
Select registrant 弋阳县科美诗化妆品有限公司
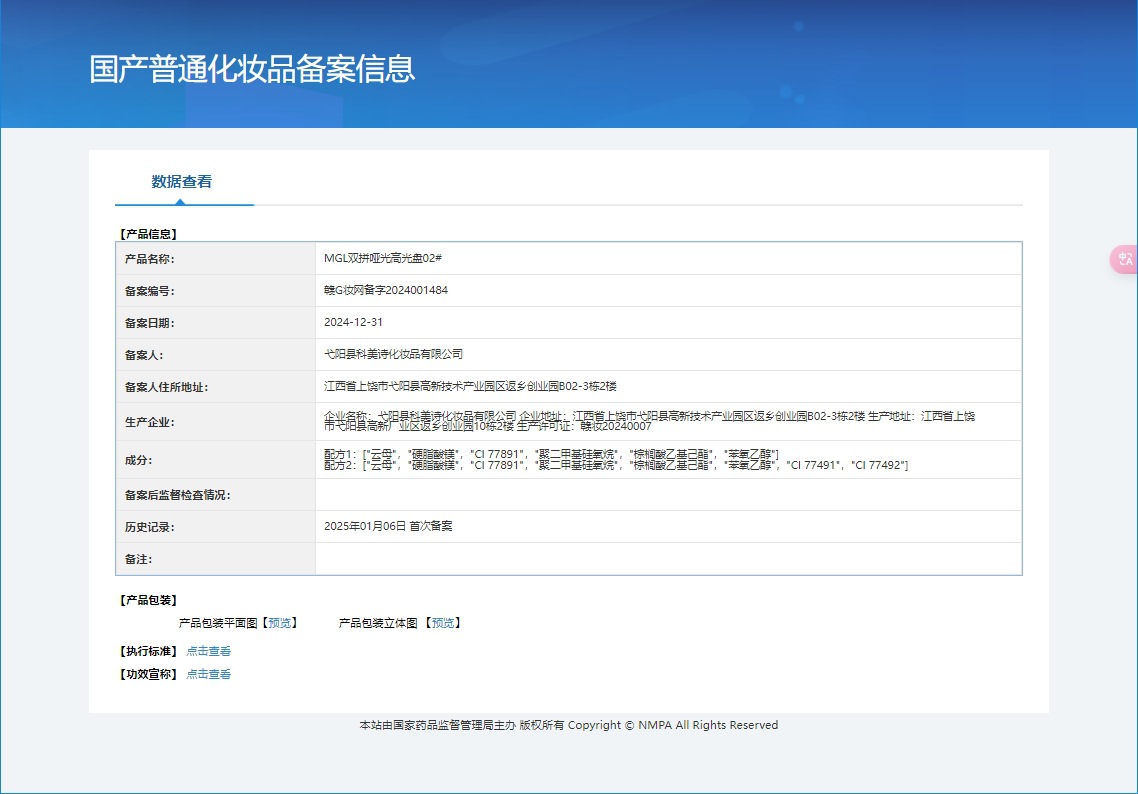click(393, 354)
